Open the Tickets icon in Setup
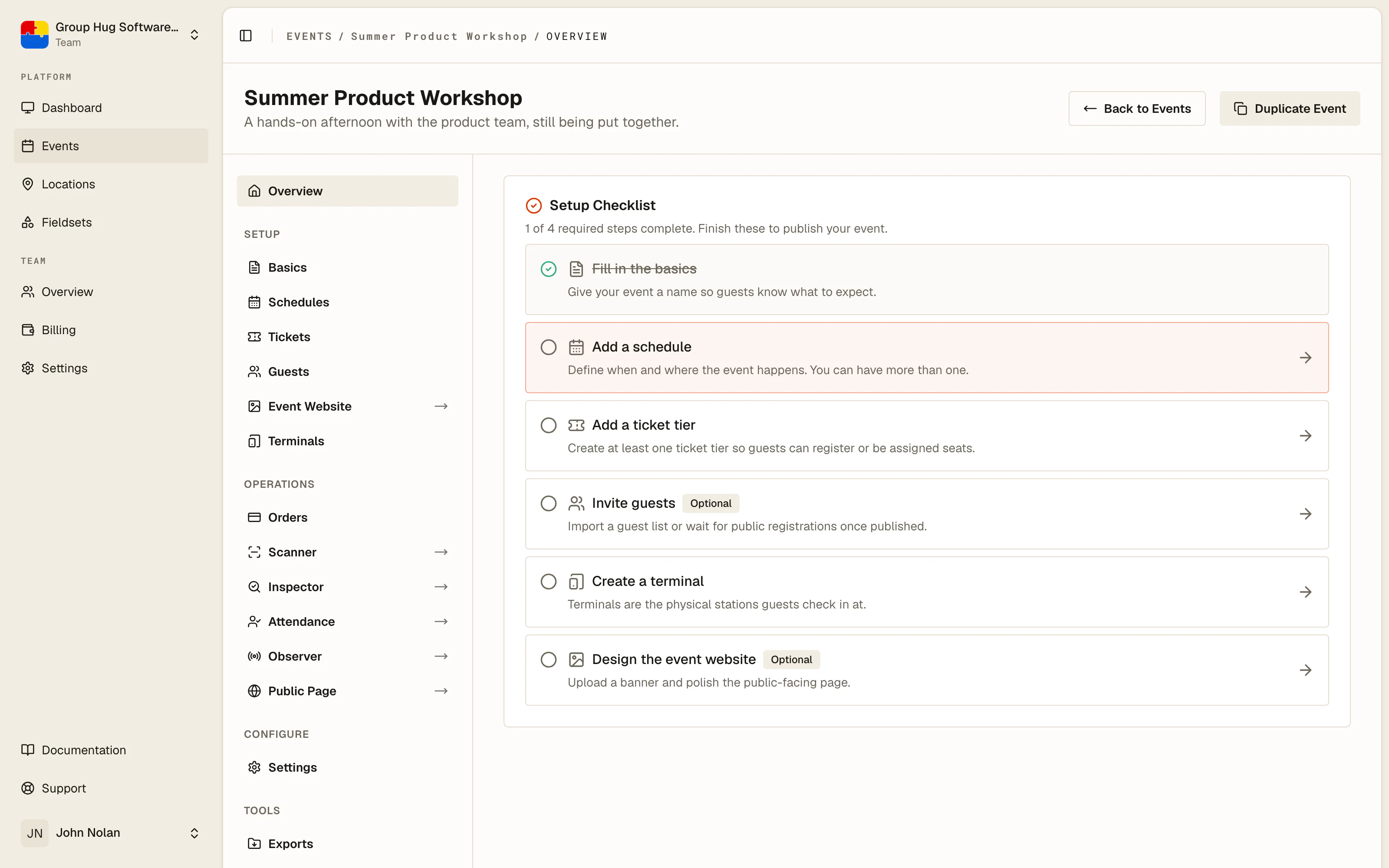This screenshot has width=1389, height=868. coord(254,337)
